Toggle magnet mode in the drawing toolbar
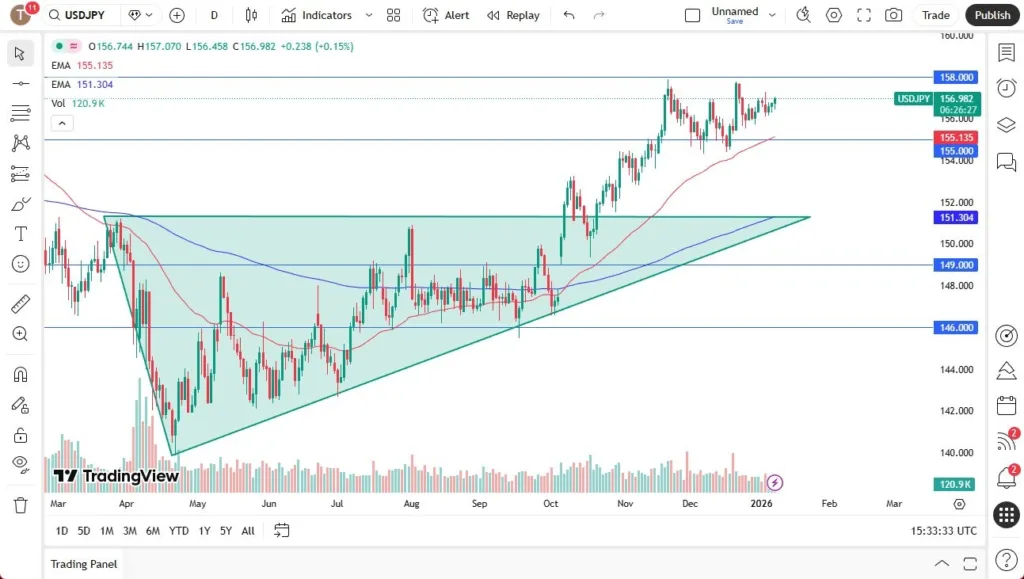This screenshot has height=579, width=1024. pos(20,373)
